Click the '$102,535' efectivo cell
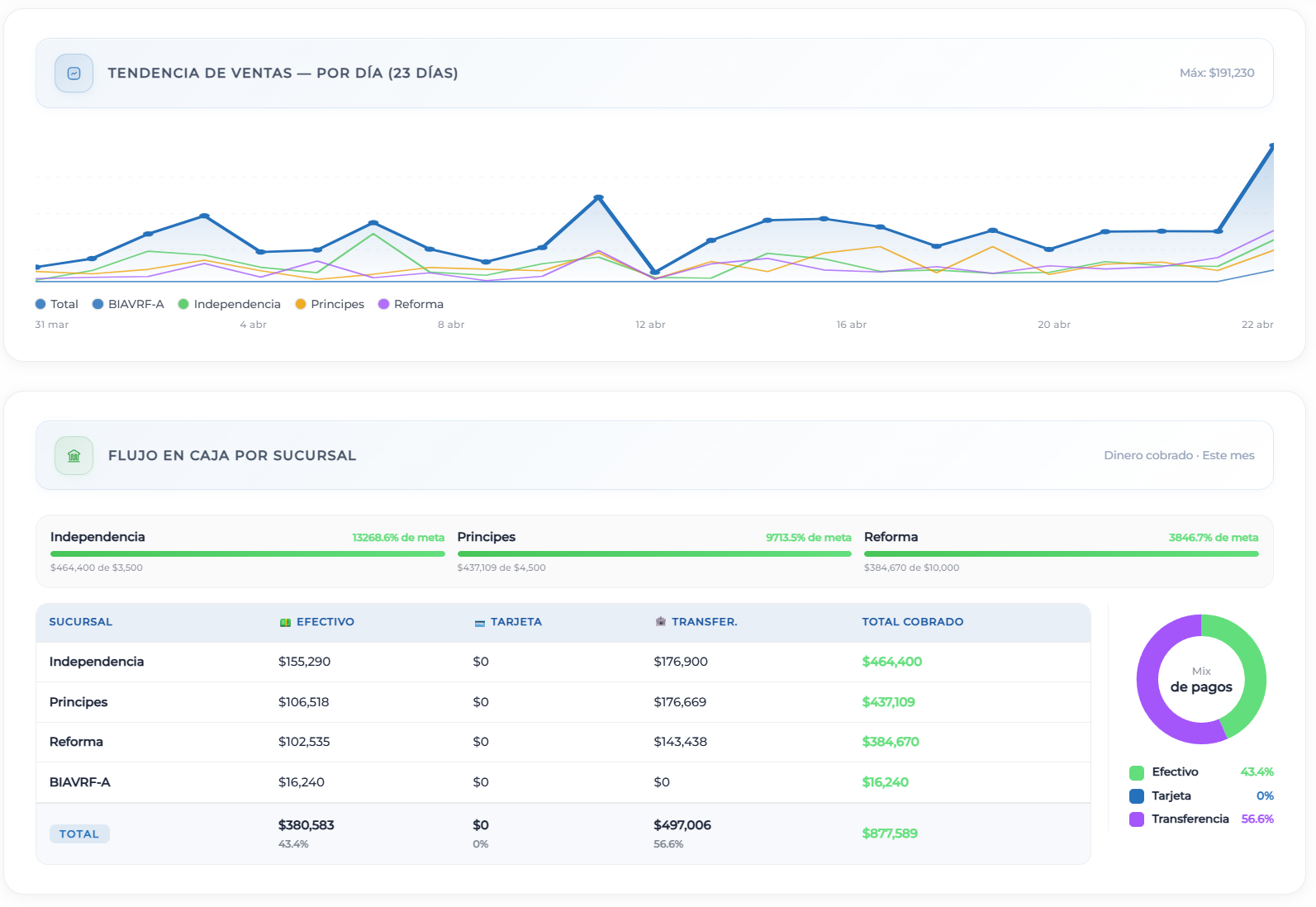Image resolution: width=1316 pixels, height=907 pixels. [x=304, y=742]
